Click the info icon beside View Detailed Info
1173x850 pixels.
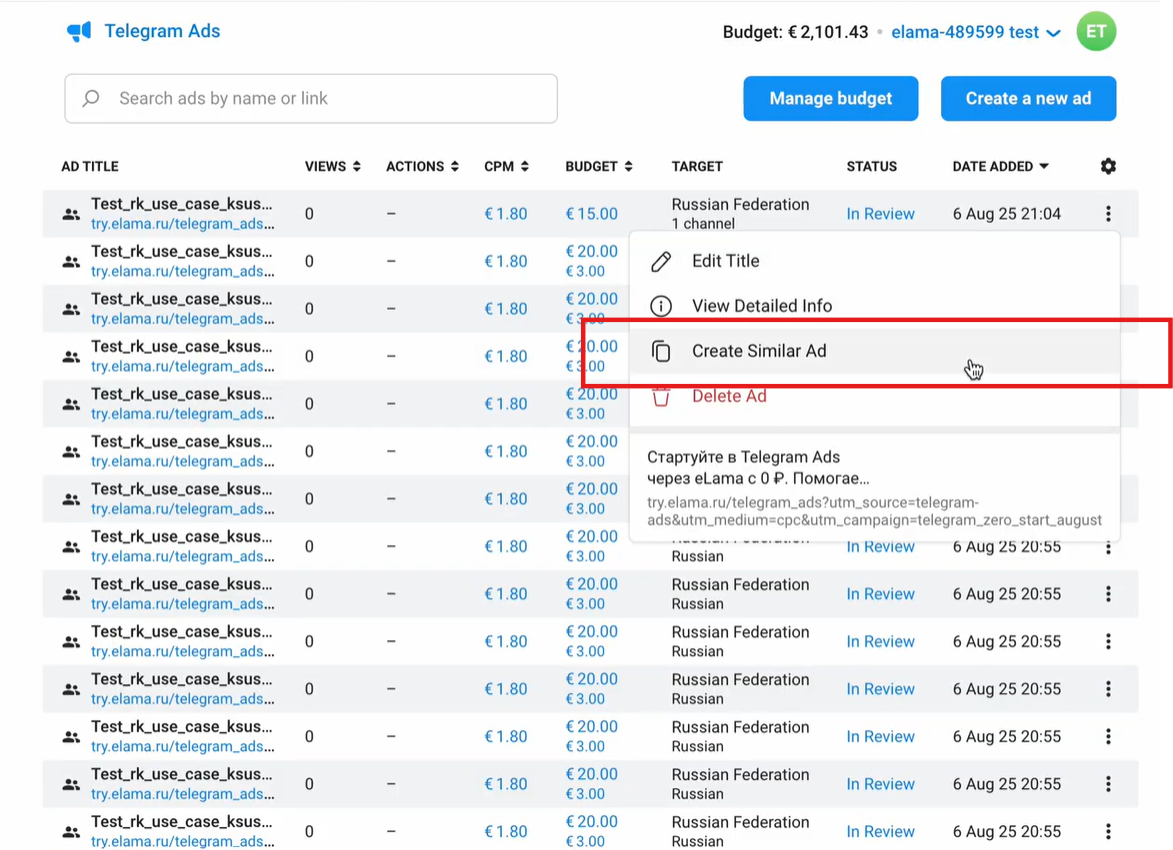coord(661,306)
